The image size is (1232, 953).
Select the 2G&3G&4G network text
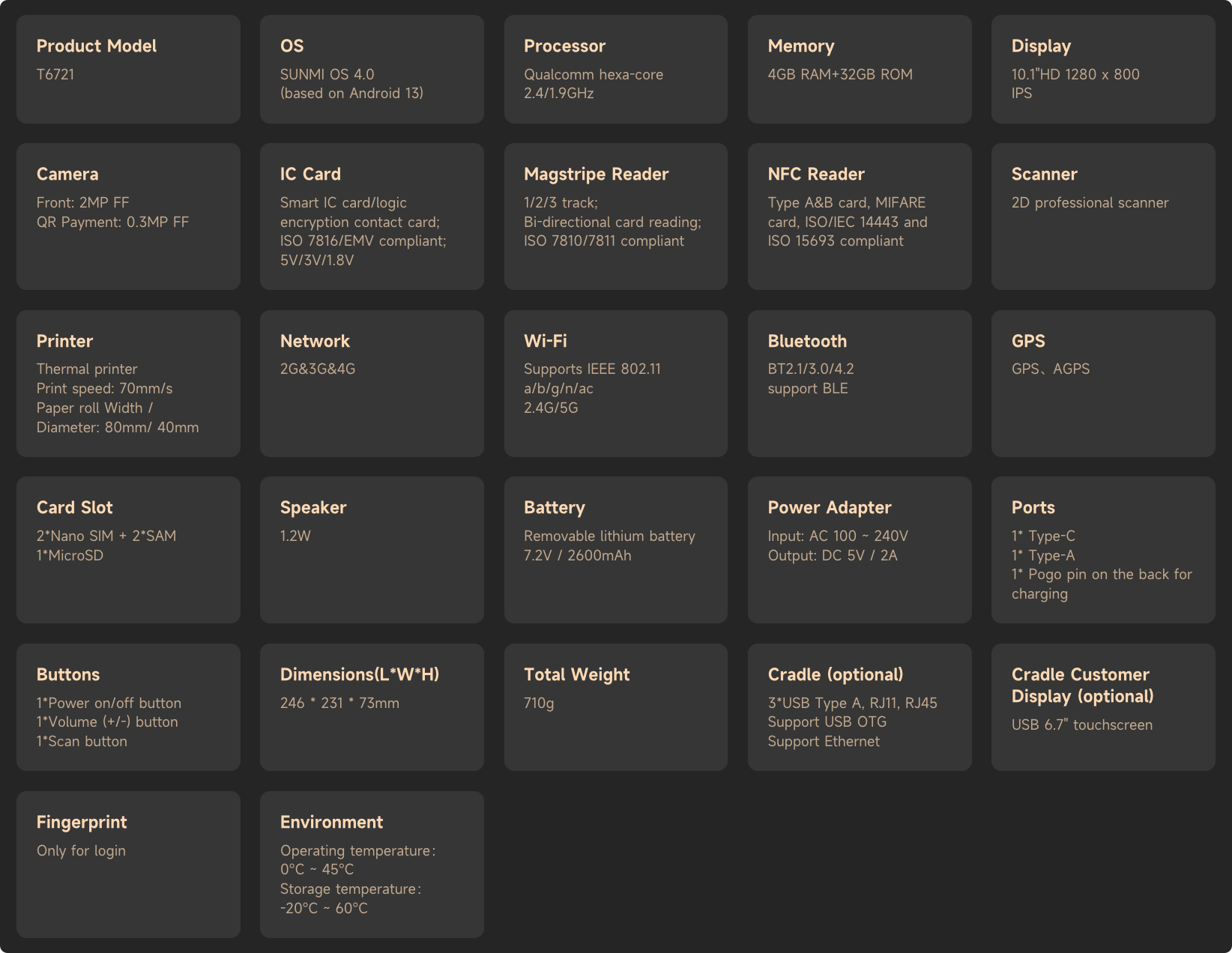[x=318, y=369]
